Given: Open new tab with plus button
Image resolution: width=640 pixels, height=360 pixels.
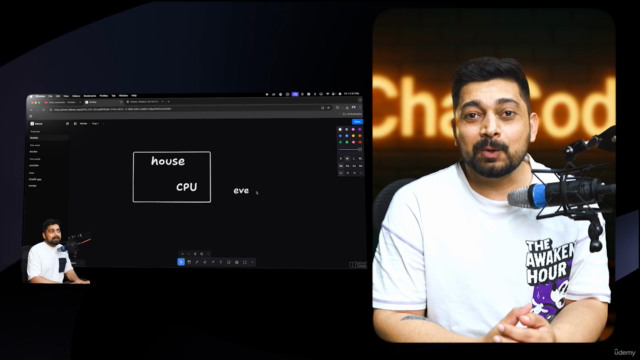Looking at the screenshot, I should point(169,102).
